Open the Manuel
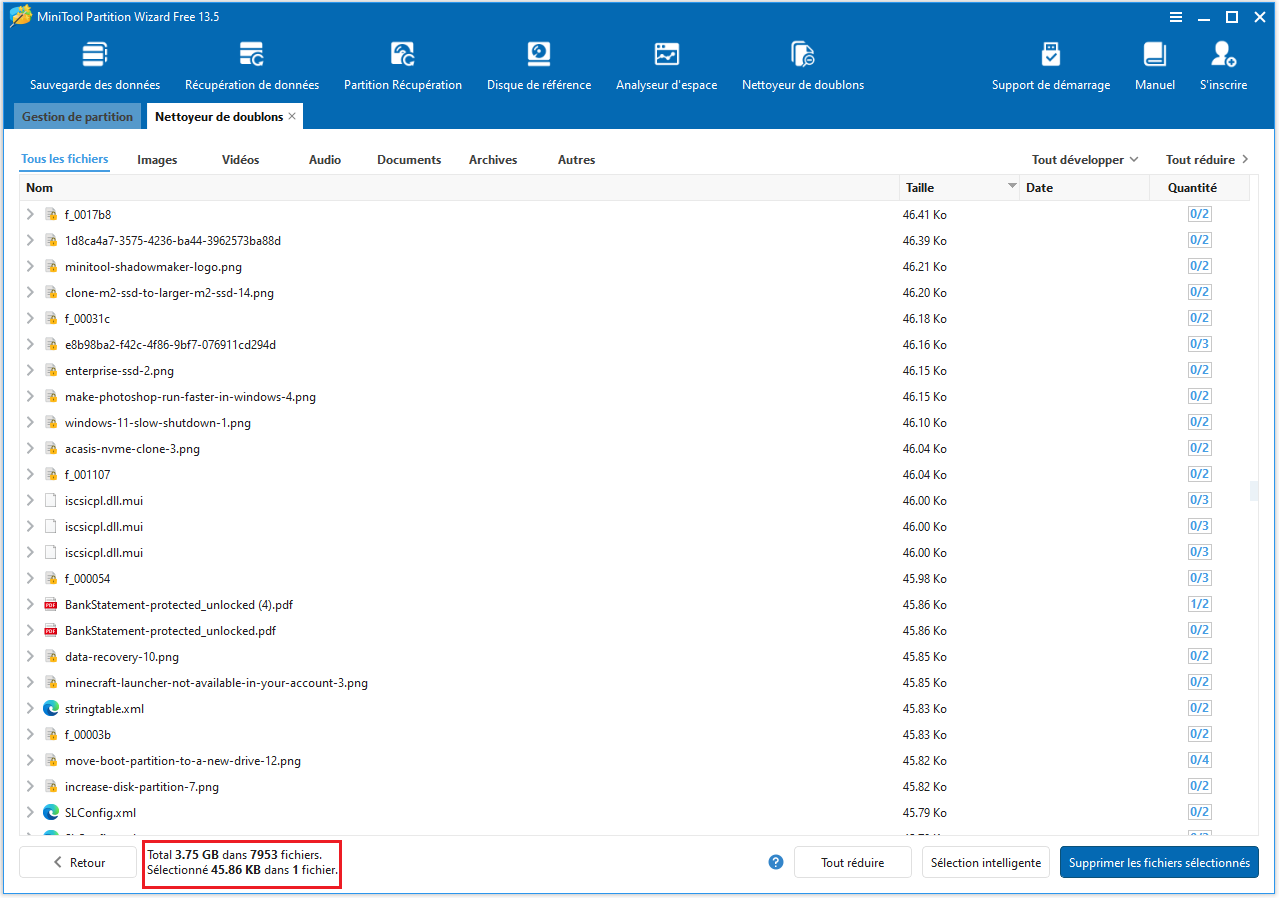1282x899 pixels. [x=1154, y=63]
